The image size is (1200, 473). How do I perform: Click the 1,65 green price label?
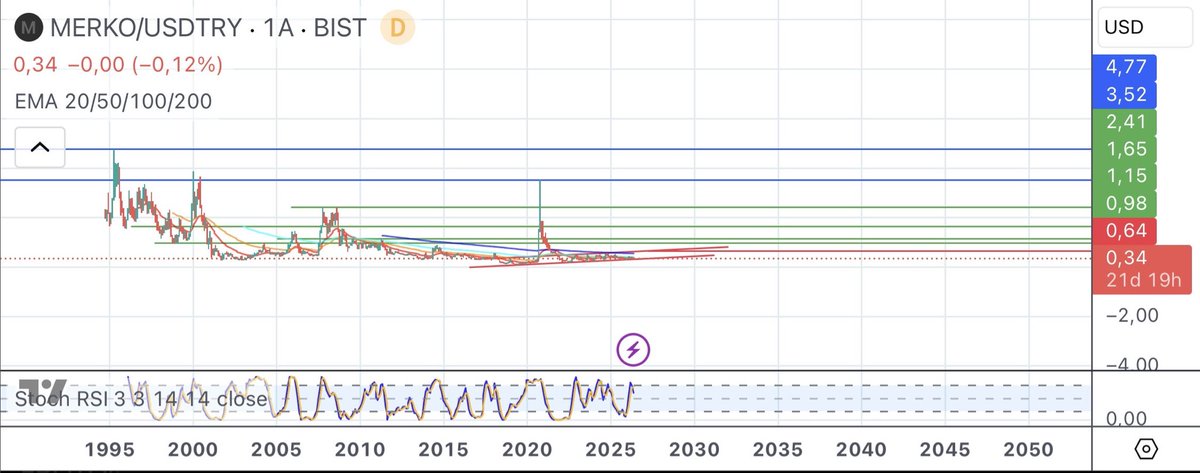click(1126, 150)
